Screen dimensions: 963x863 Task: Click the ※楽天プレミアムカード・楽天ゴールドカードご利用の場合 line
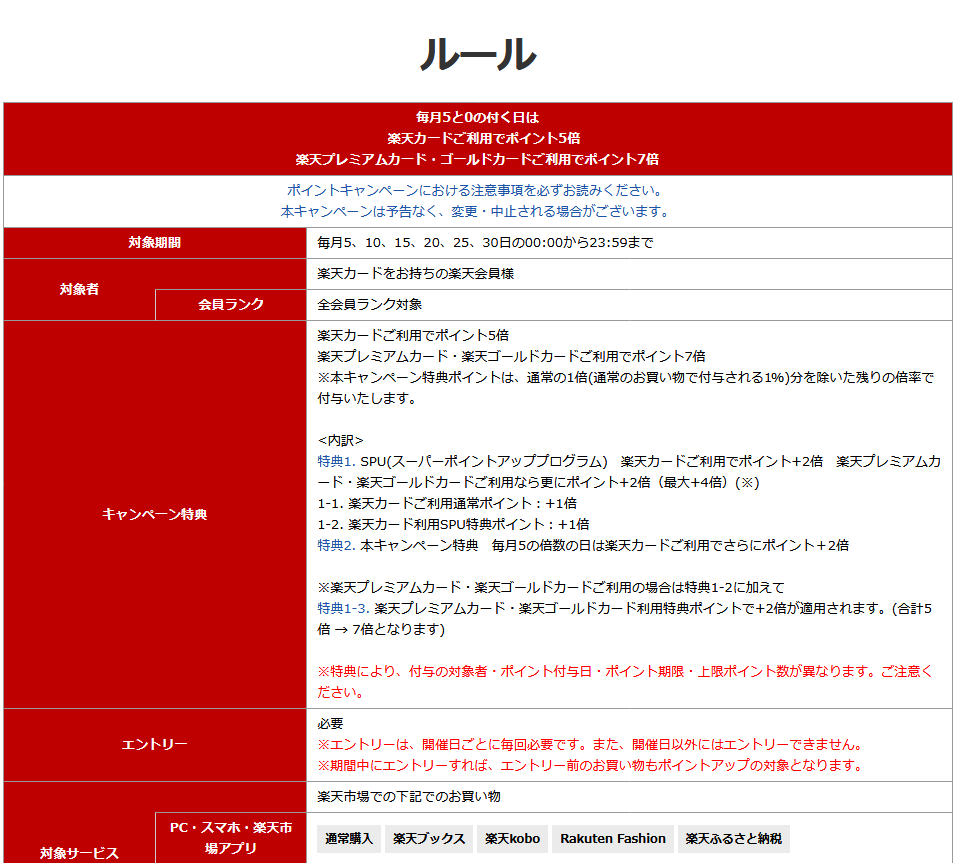[551, 587]
